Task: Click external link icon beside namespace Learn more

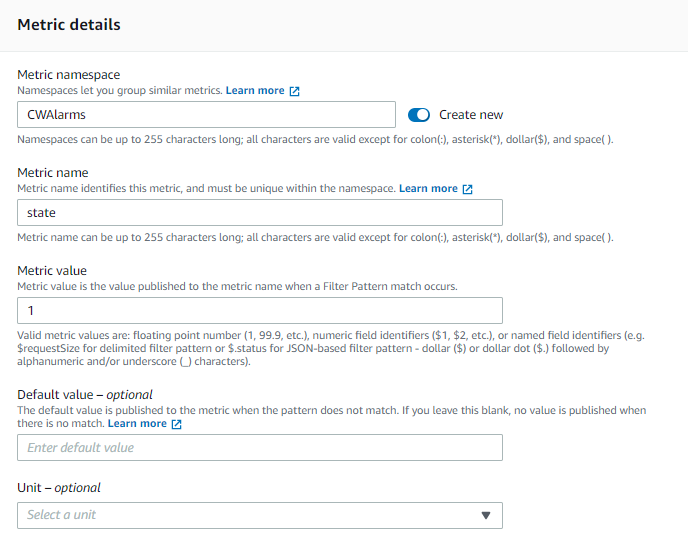Action: point(295,91)
